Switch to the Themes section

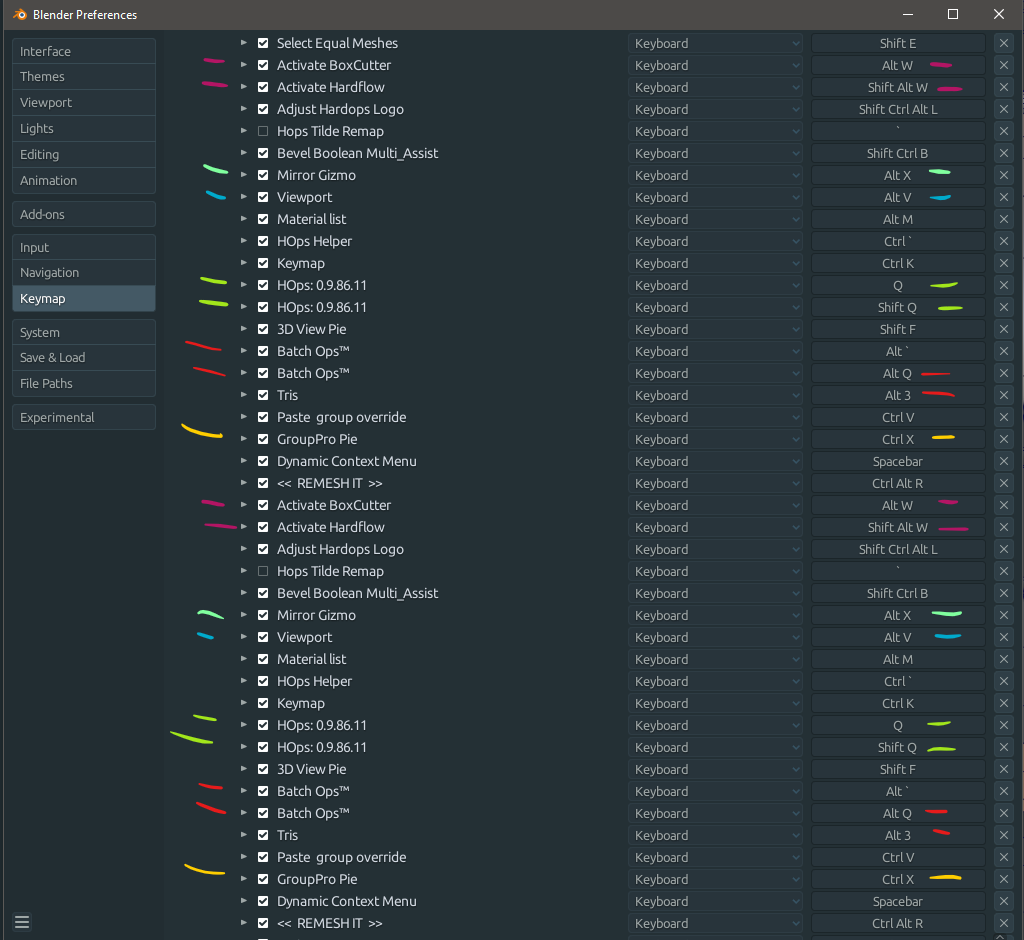point(84,76)
